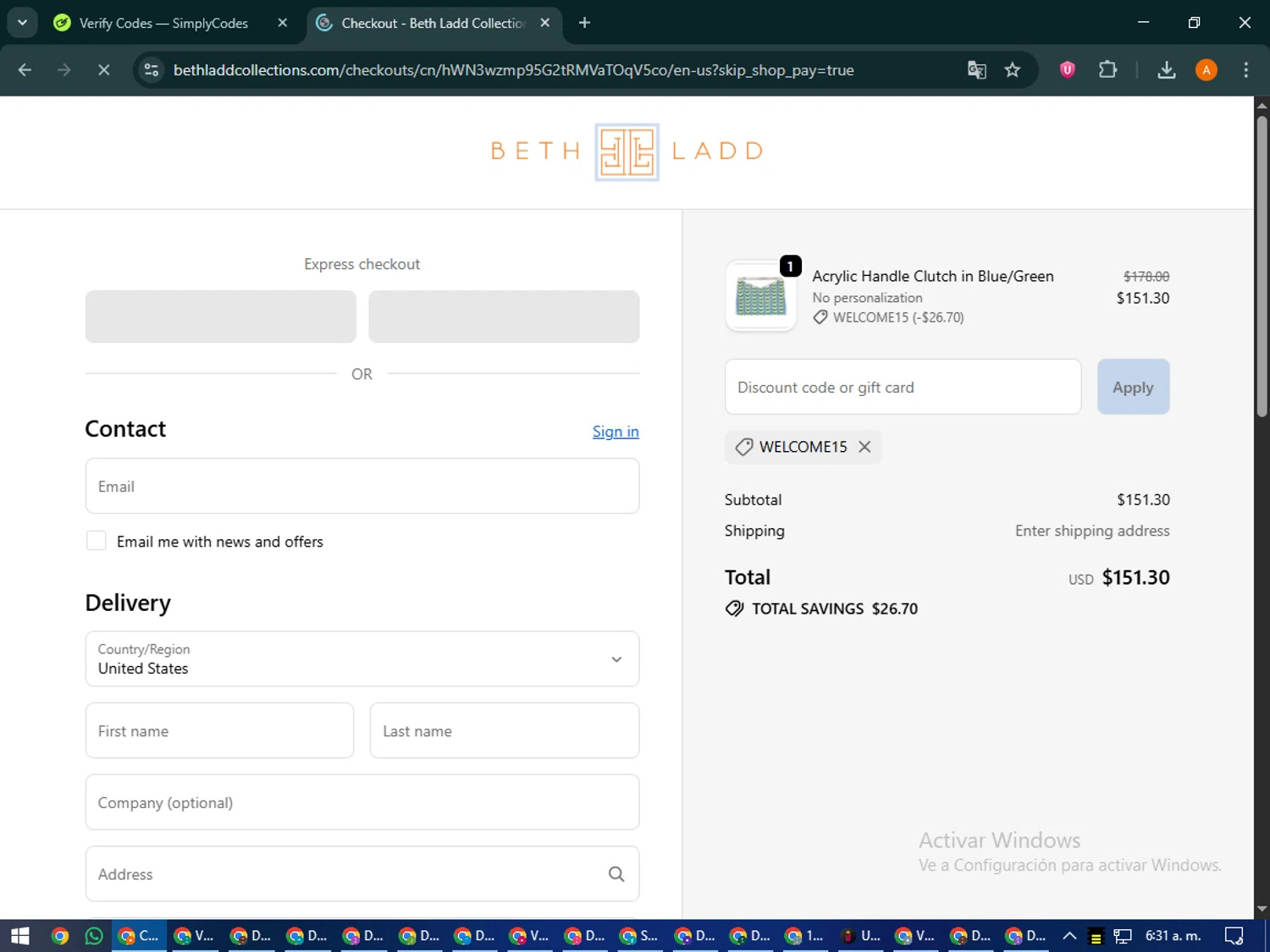Open the tab search dropdown arrow

tap(23, 23)
